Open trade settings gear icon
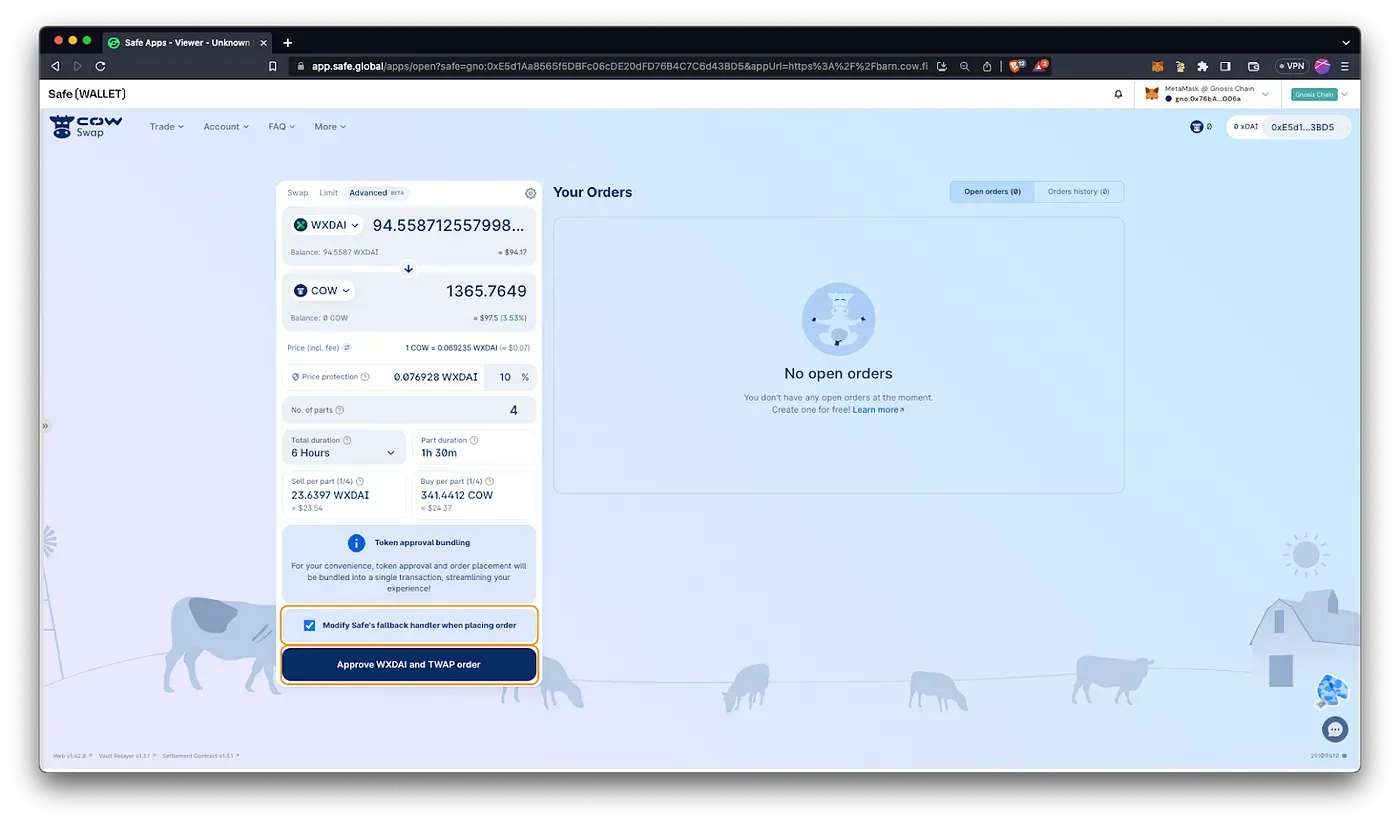1400x824 pixels. click(530, 193)
